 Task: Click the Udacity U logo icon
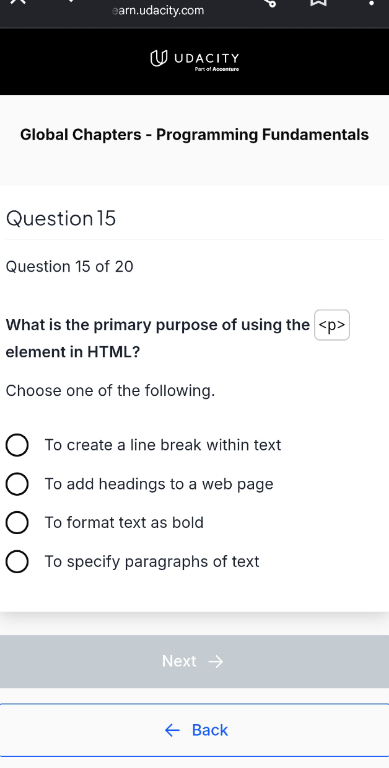[x=156, y=59]
